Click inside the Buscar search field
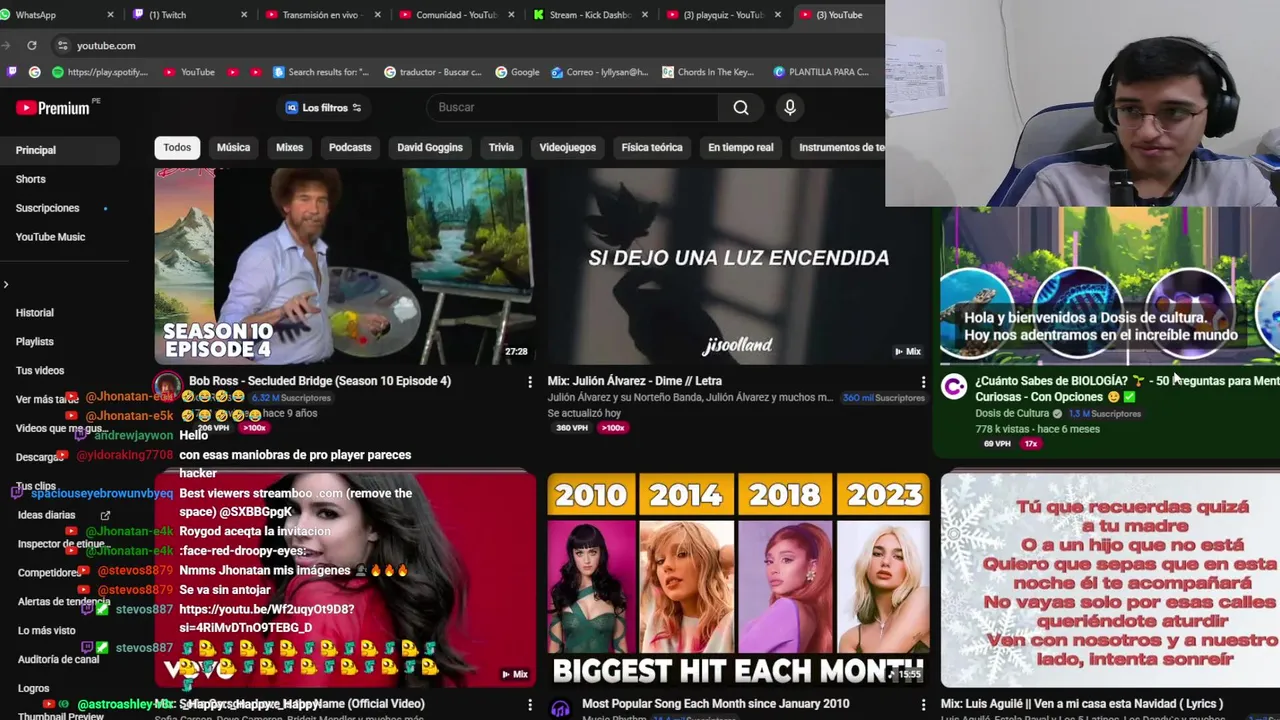Image resolution: width=1280 pixels, height=720 pixels. click(x=574, y=108)
